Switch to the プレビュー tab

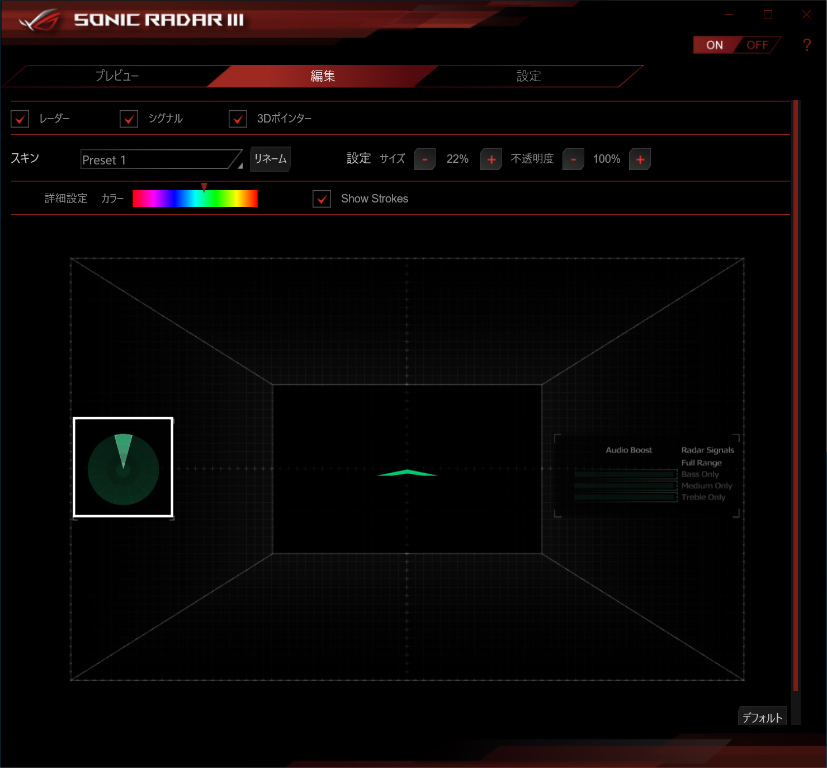tap(117, 76)
